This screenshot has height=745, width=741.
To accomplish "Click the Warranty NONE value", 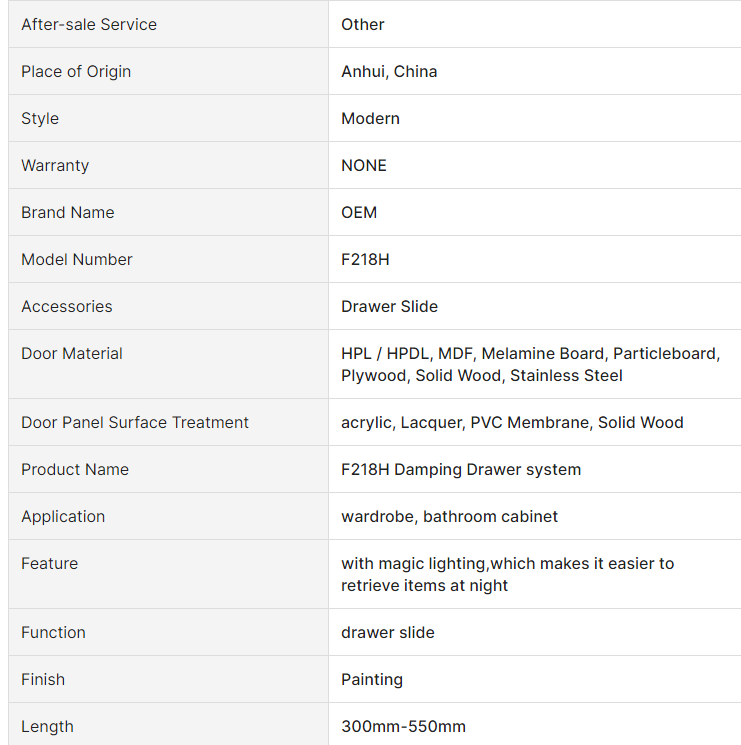I will click(364, 165).
